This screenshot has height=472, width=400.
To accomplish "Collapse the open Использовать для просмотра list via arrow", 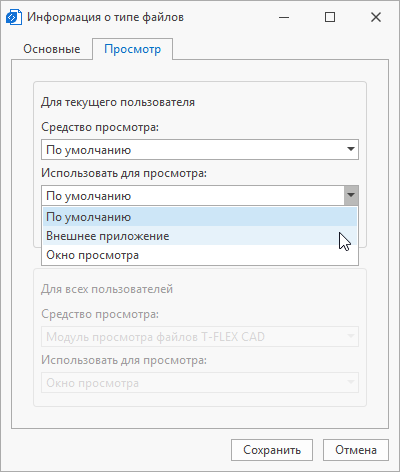I will (x=351, y=195).
